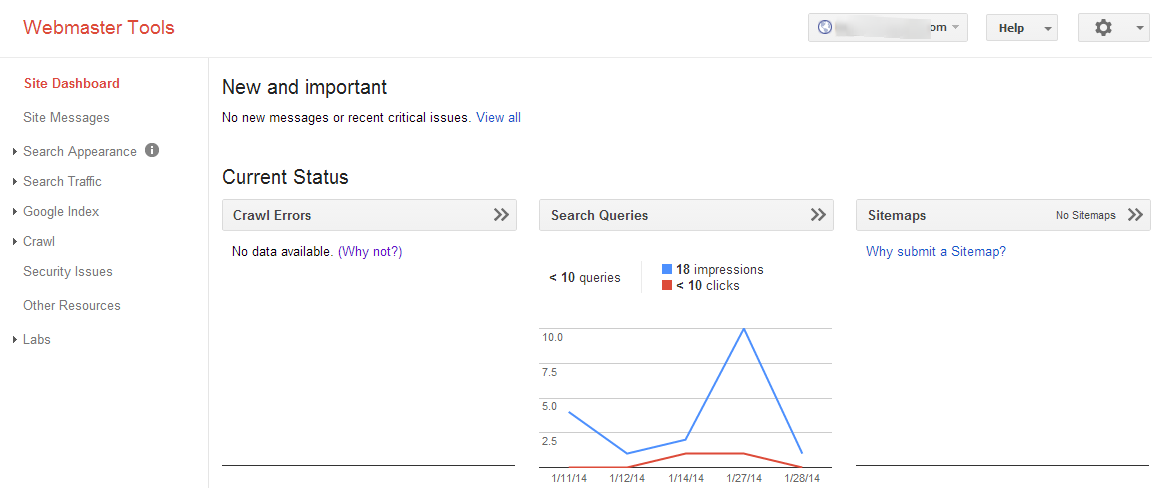
Task: Click the blue line peak at 1/27/14
Action: 743,328
